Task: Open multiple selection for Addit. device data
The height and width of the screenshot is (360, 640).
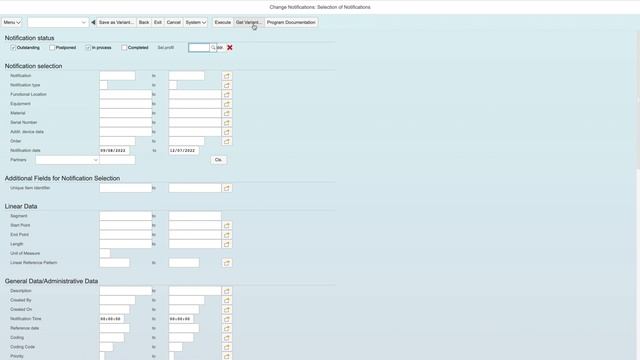Action: (x=227, y=132)
